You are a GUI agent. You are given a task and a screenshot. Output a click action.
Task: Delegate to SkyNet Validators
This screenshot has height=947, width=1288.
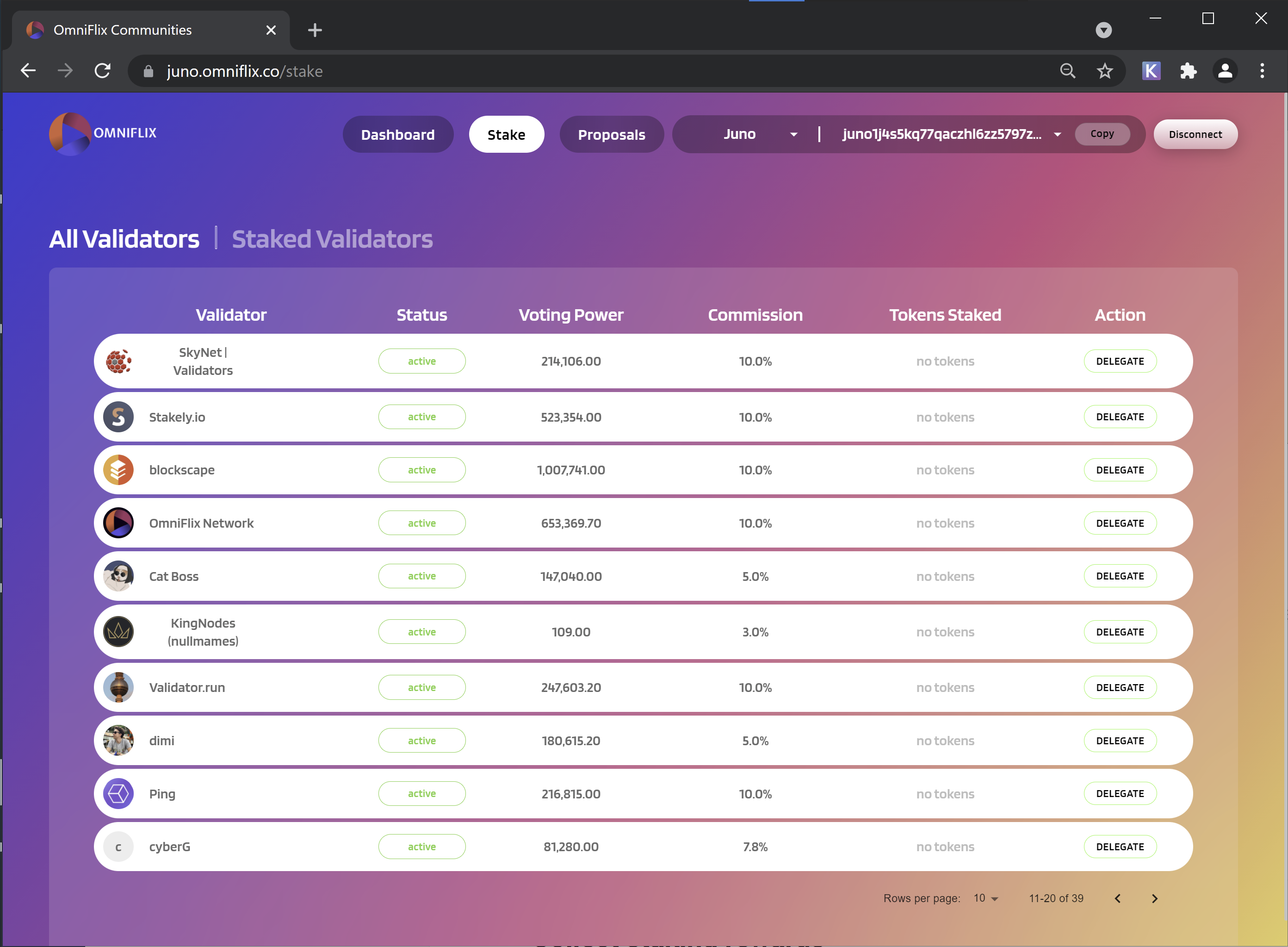[x=1120, y=361]
